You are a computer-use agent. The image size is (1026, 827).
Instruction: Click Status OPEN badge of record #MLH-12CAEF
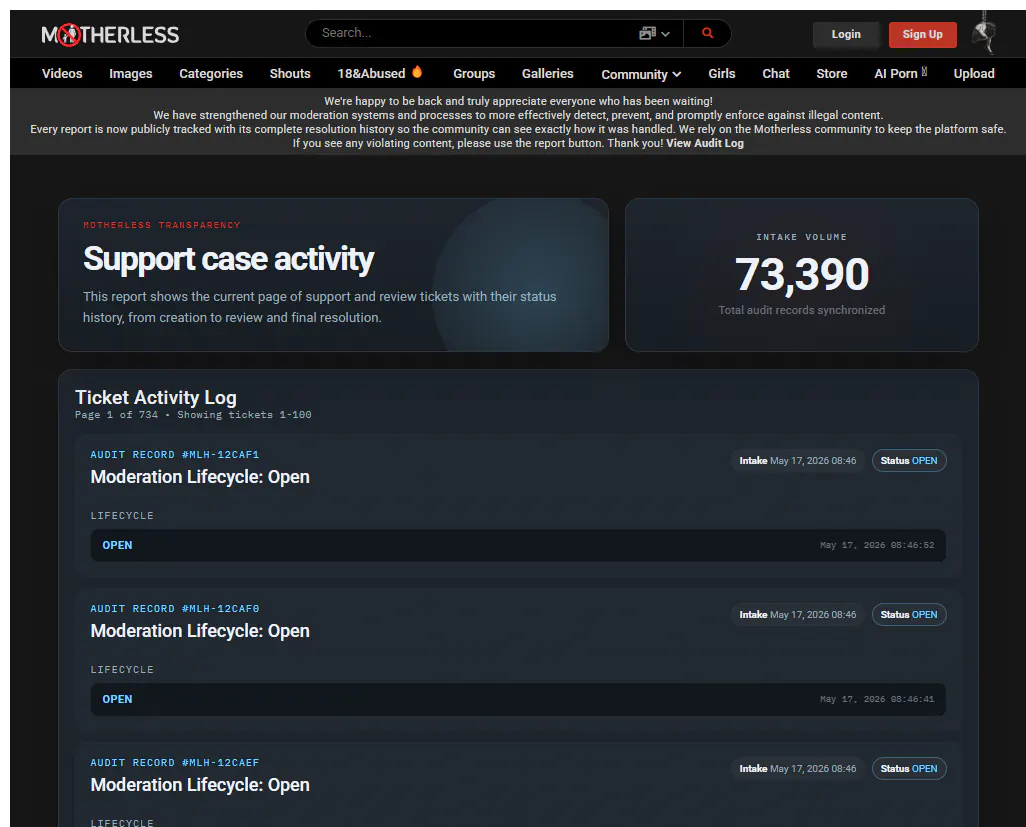coord(909,769)
